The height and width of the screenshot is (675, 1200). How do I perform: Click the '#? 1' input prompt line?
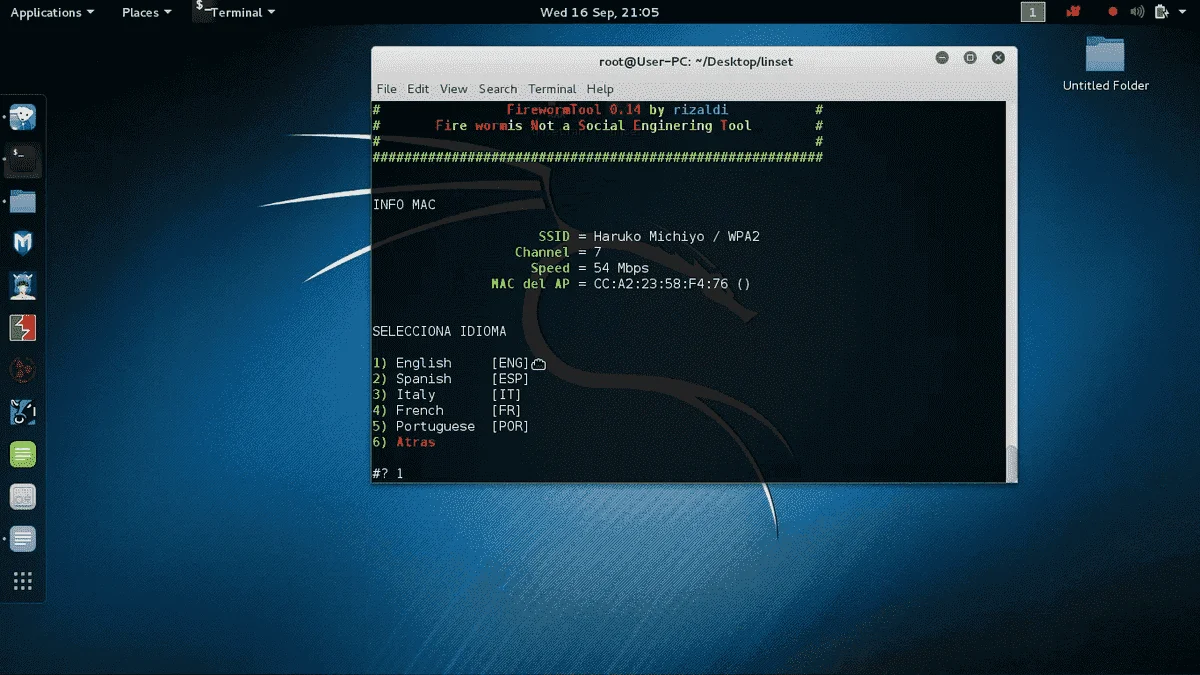coord(388,473)
